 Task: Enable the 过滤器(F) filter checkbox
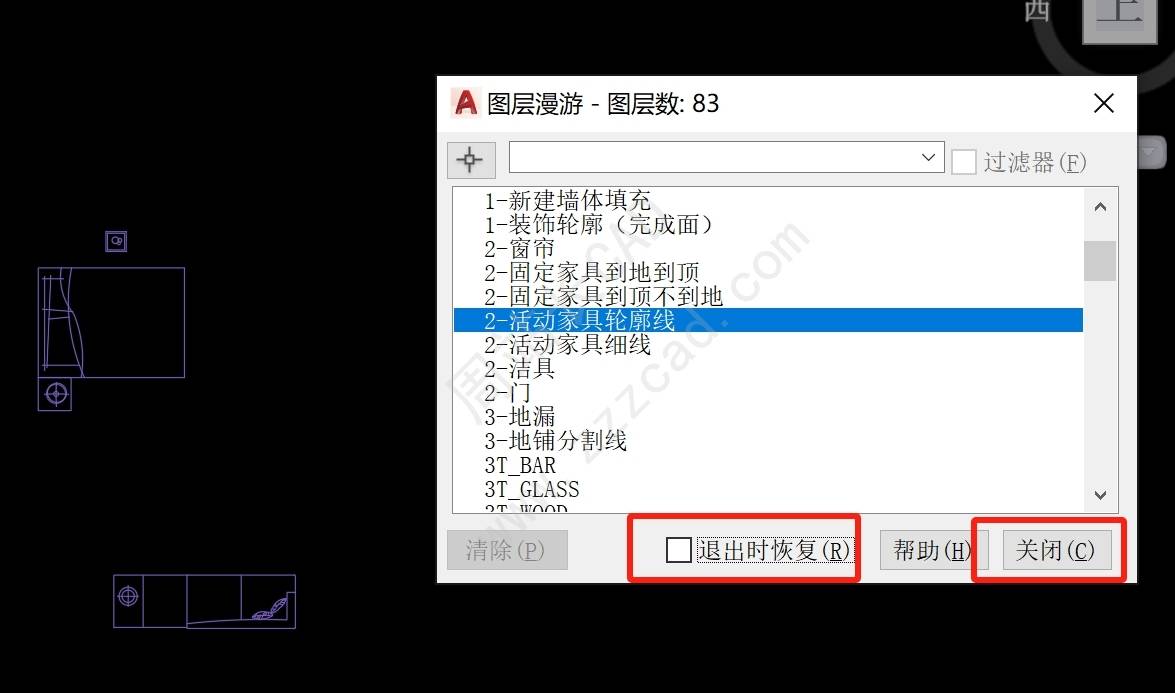pos(964,162)
